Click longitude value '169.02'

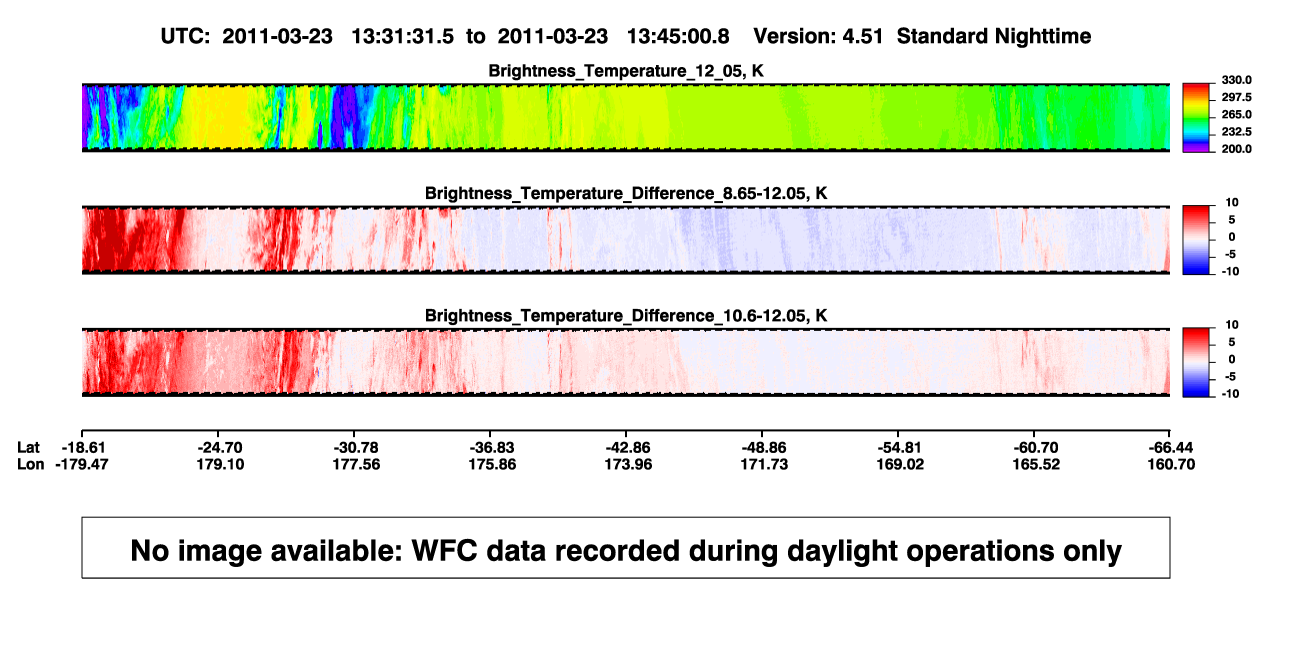901,464
